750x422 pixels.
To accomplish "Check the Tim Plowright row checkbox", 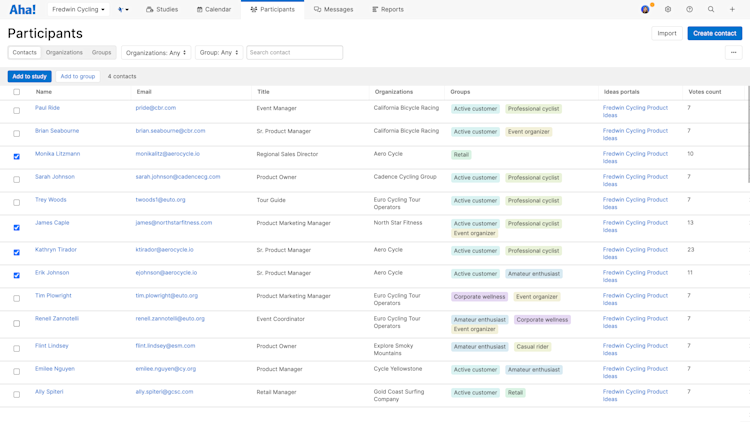I will (17, 298).
